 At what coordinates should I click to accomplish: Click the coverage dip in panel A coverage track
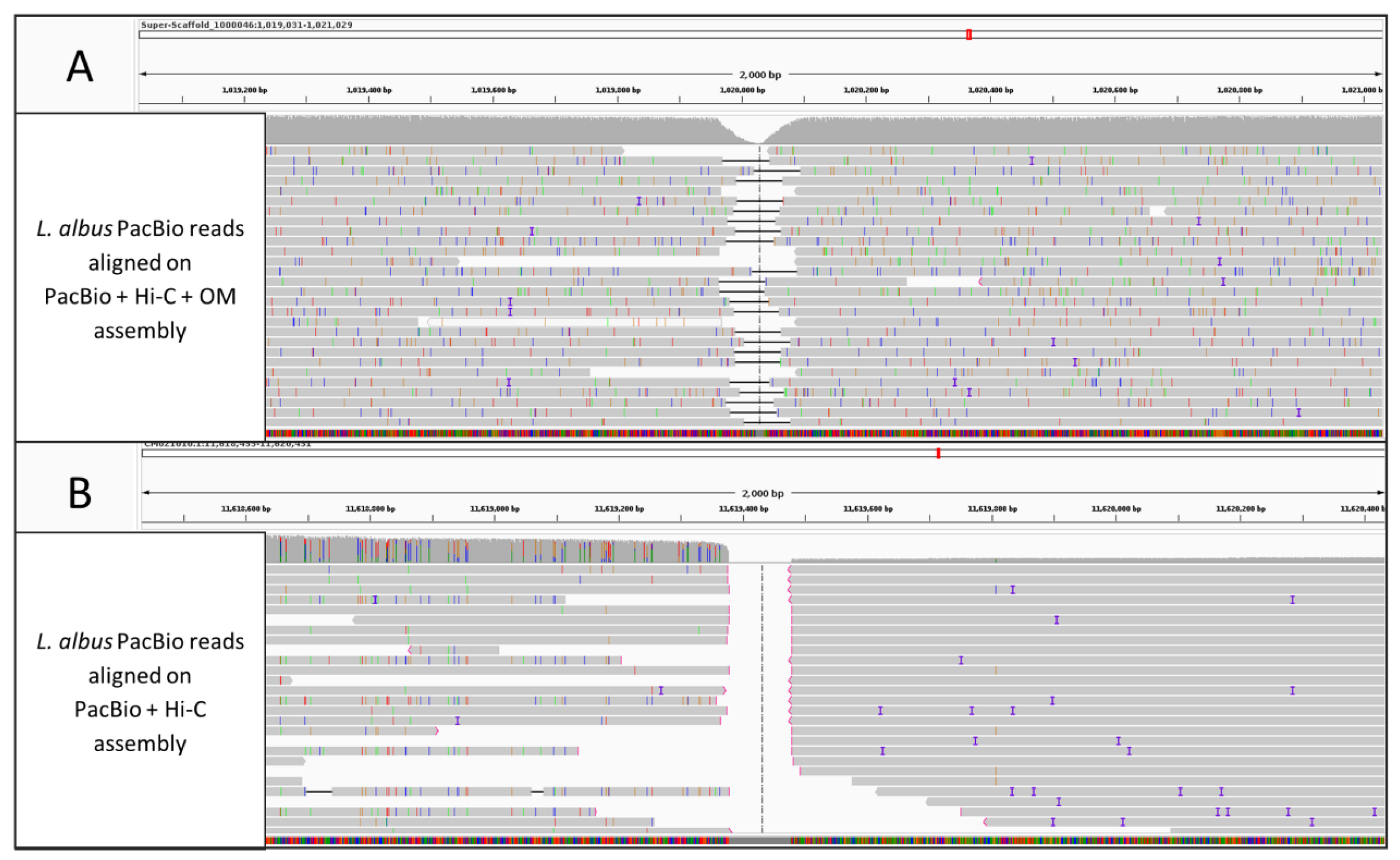(759, 137)
